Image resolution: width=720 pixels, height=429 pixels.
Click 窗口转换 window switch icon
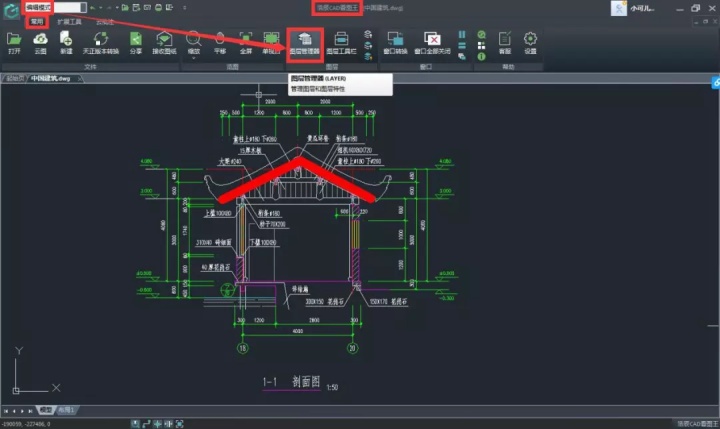(395, 44)
